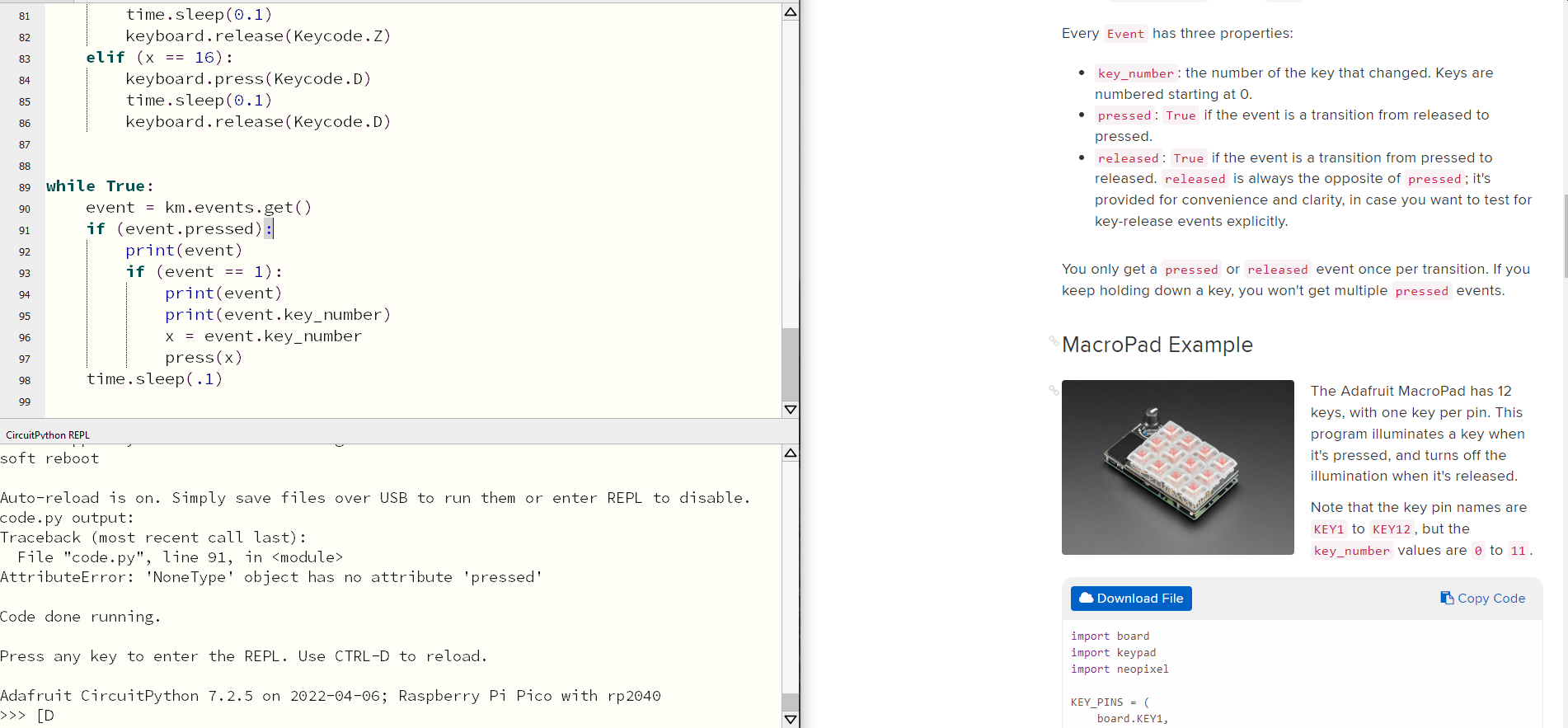Screen dimensions: 1568x728
Task: Click line number 91 in gutter
Action: pos(24,230)
